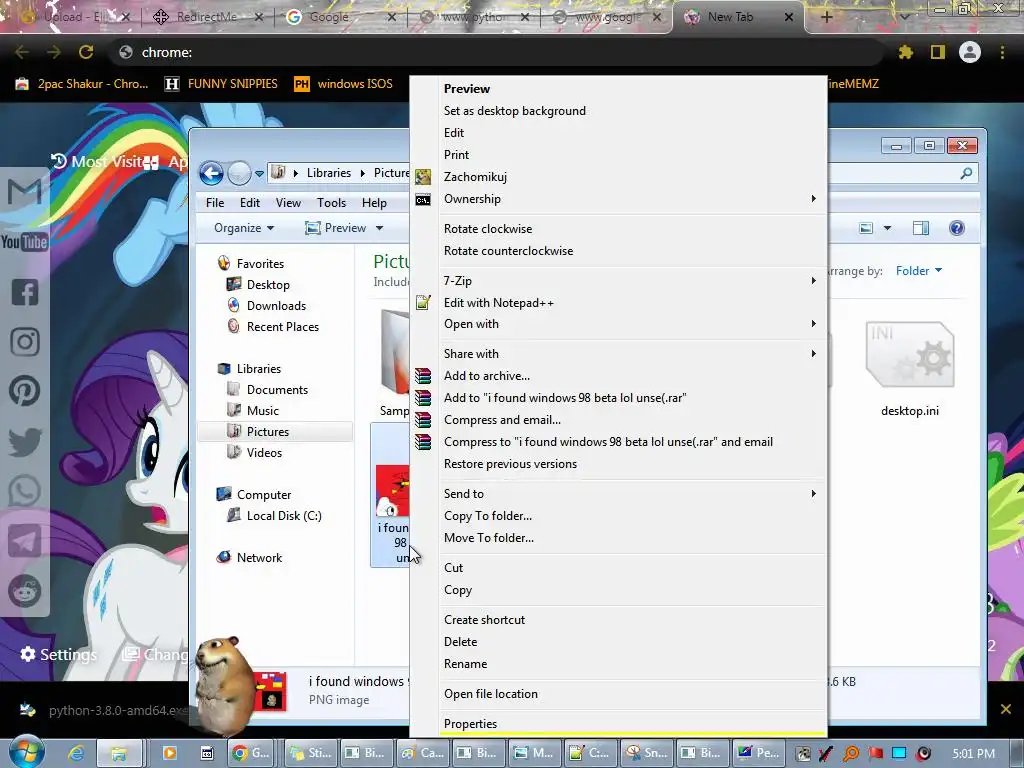This screenshot has height=768, width=1024.
Task: Open Documents library in navigation pane
Action: (277, 390)
